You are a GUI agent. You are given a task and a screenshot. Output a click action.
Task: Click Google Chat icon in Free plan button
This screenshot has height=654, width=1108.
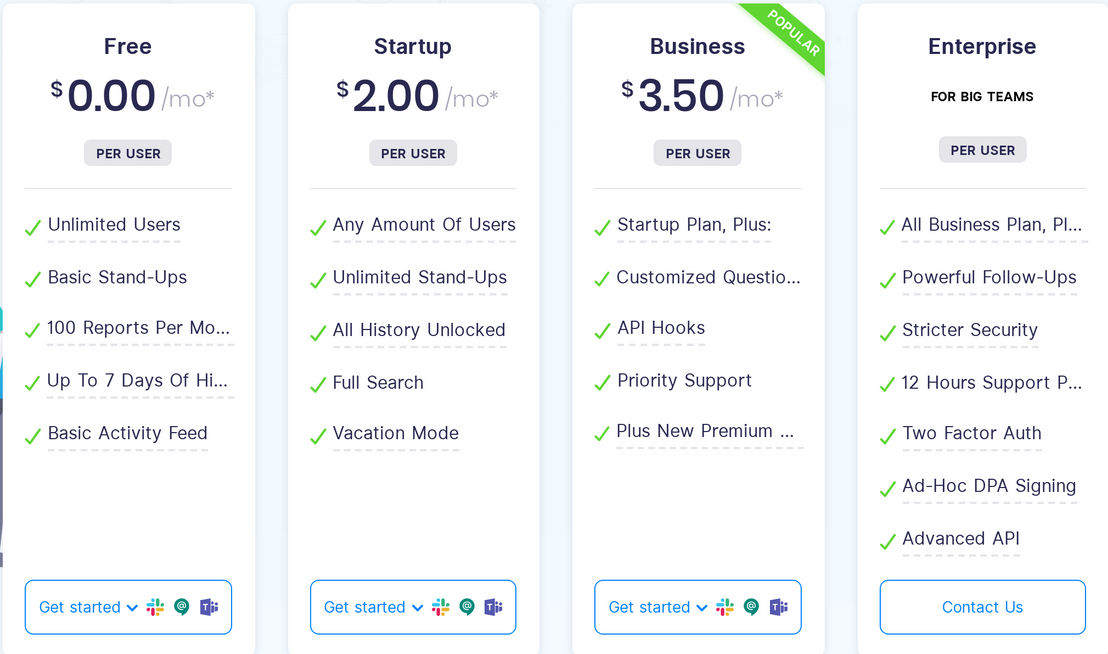182,607
